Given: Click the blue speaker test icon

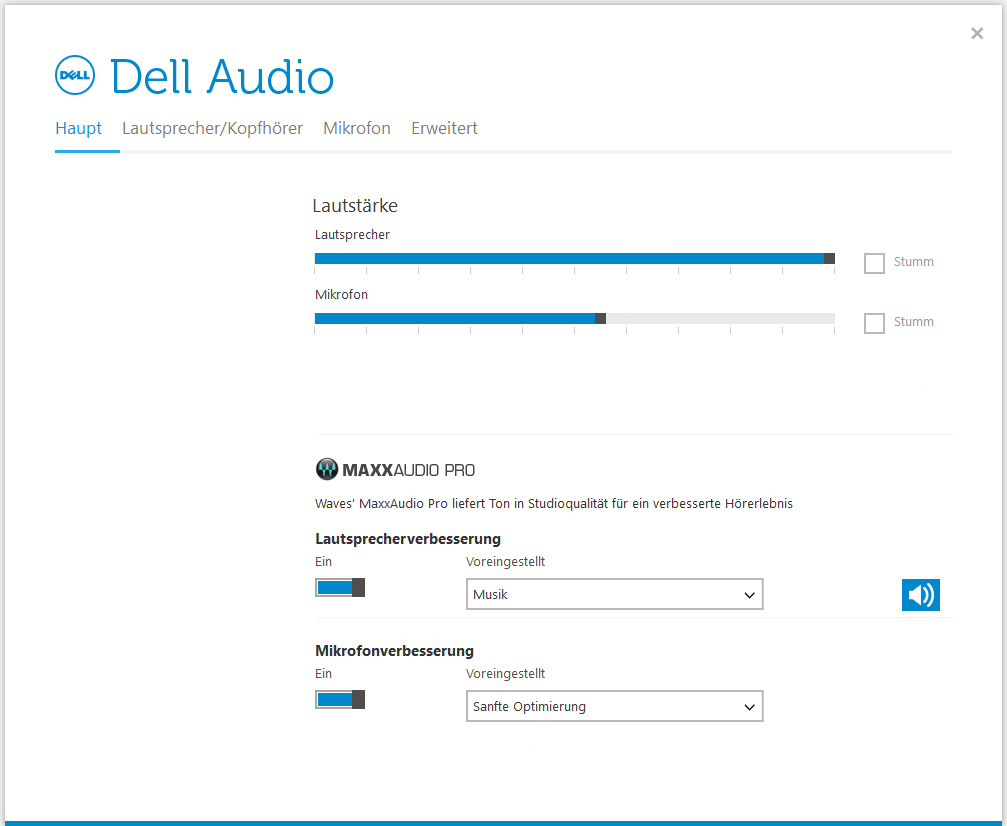Looking at the screenshot, I should pos(920,595).
